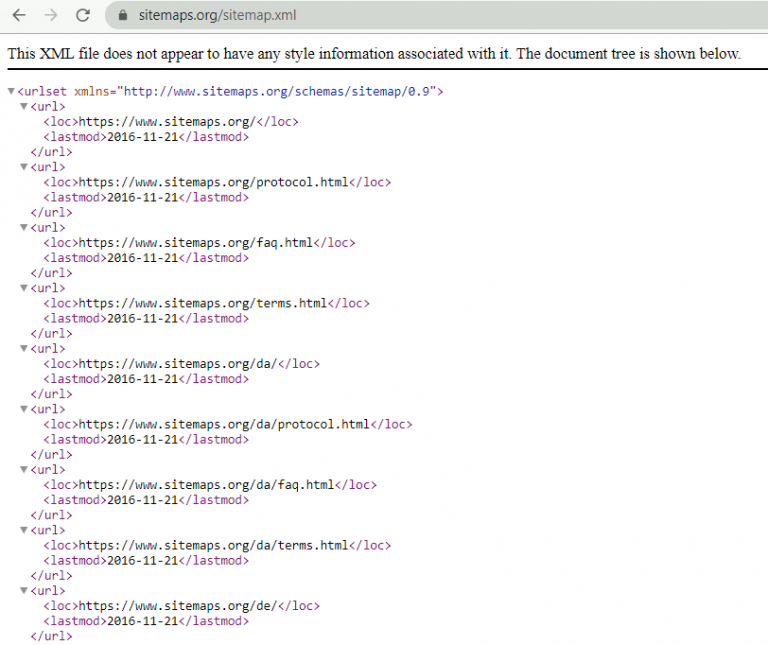Click the lastmod date under org/faq.html

tap(143, 258)
